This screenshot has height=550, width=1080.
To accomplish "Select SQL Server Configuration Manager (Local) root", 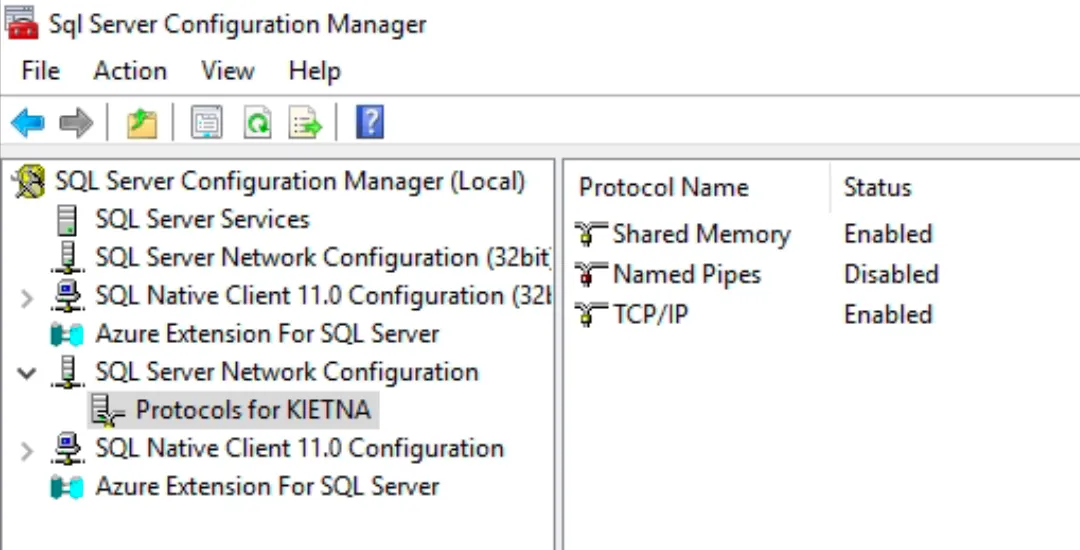I will click(290, 182).
